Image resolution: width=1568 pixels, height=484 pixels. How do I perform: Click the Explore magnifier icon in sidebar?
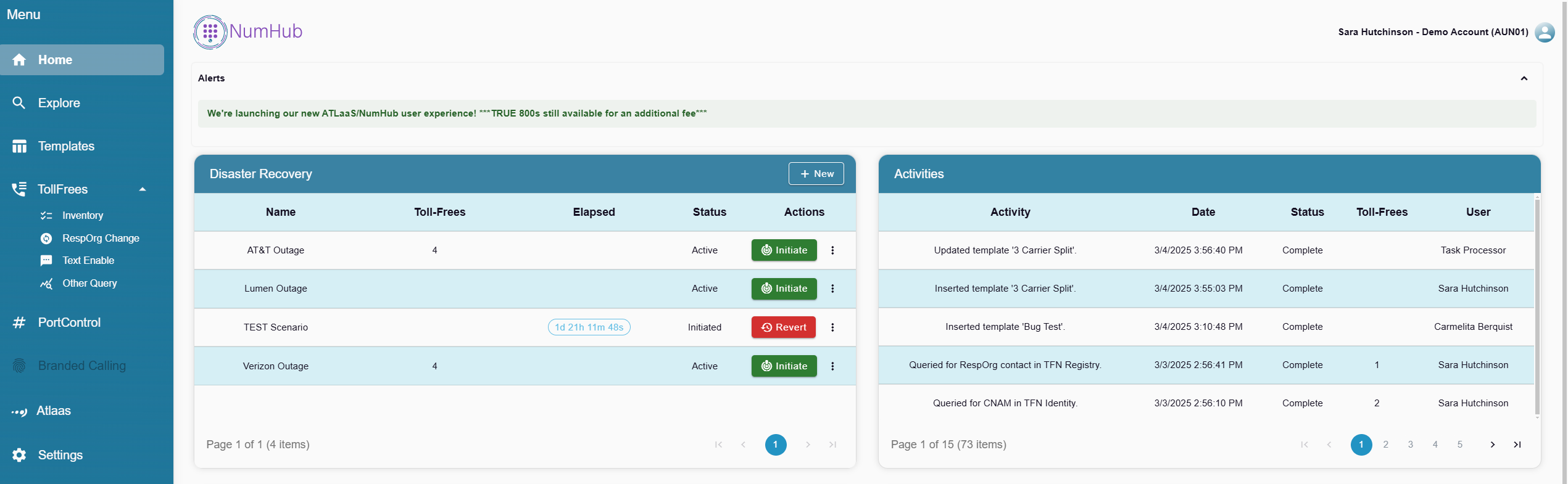pyautogui.click(x=19, y=103)
